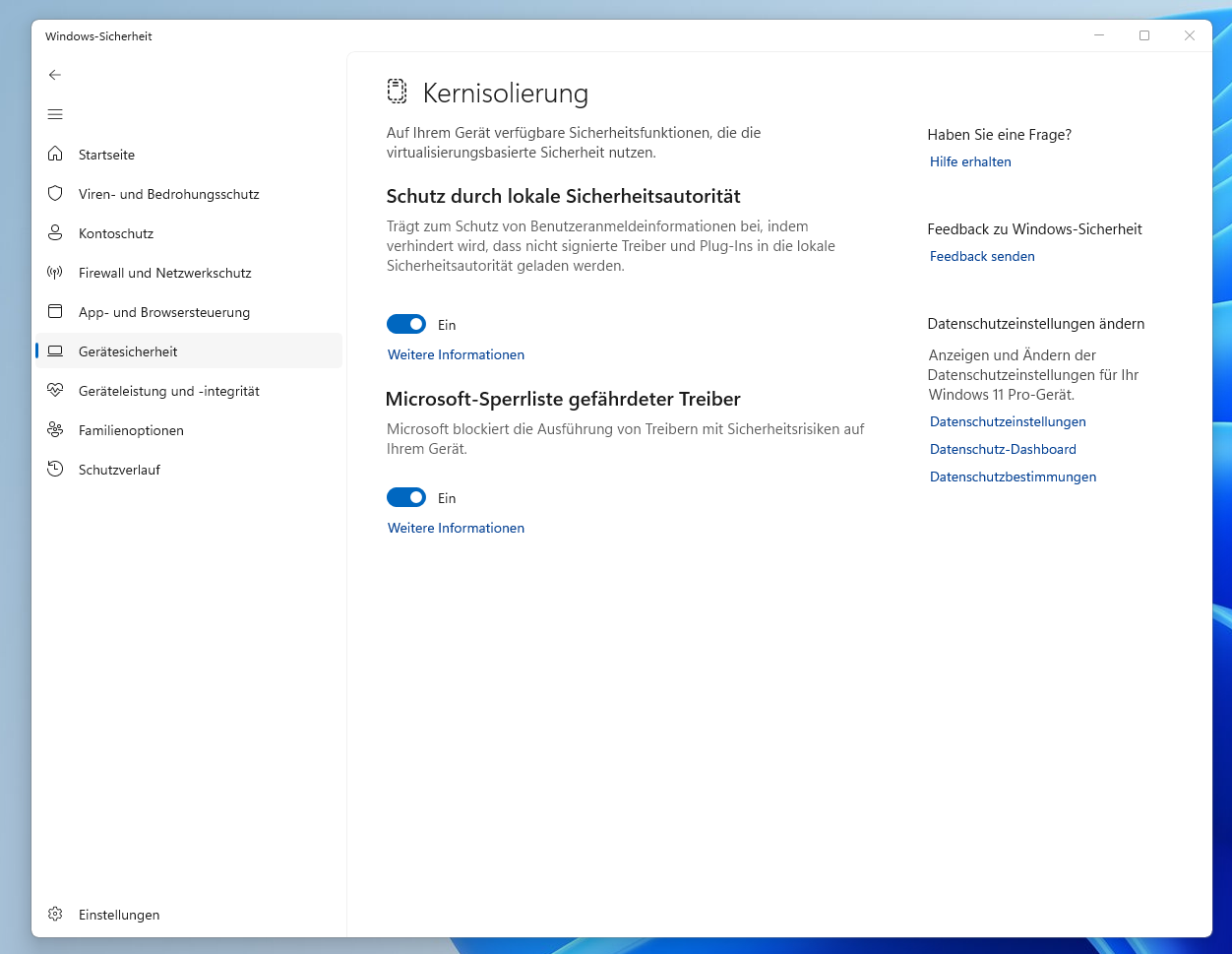Click Feedback senden link

[x=982, y=256]
